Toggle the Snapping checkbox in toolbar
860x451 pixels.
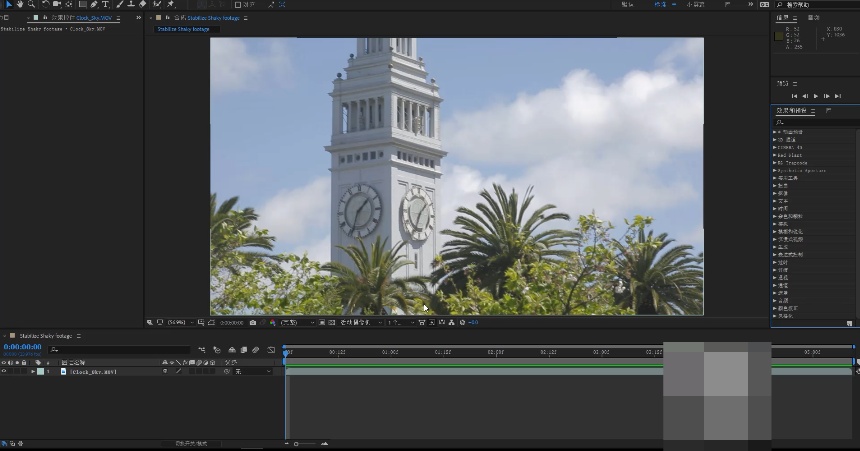(x=238, y=4)
